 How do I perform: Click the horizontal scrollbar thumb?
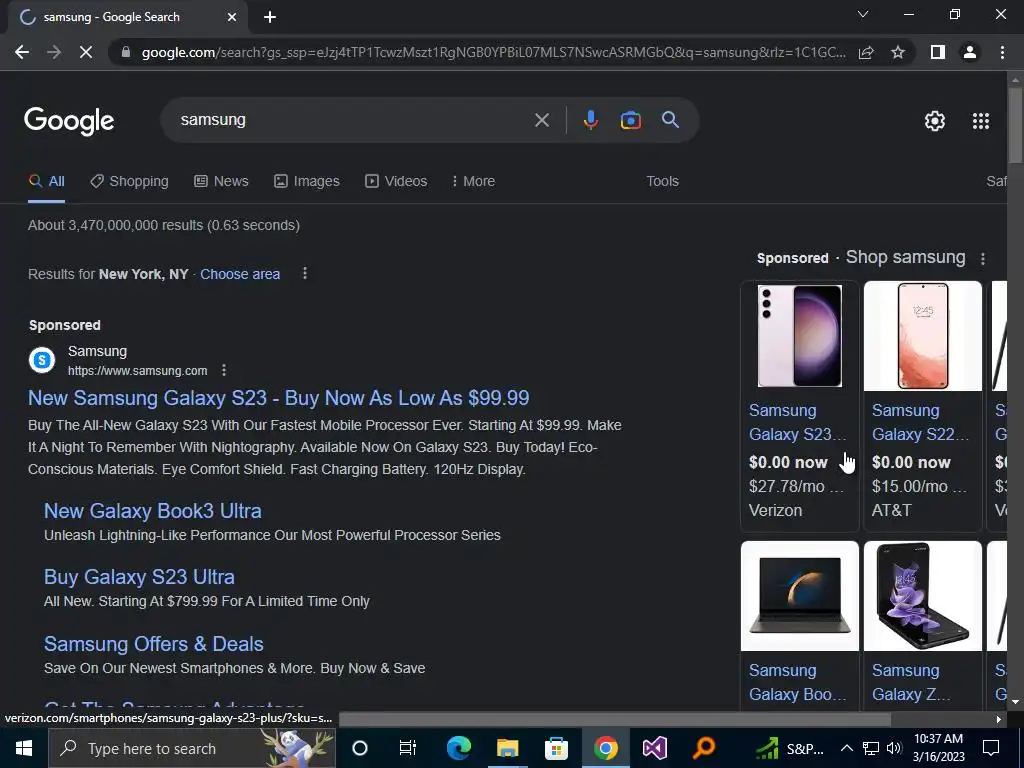click(615, 719)
